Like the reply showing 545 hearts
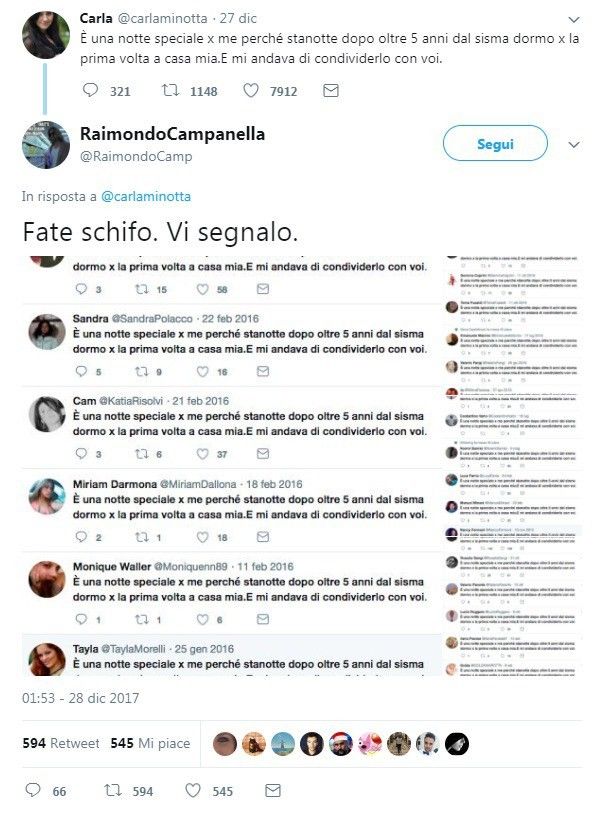This screenshot has height=820, width=608. coord(193,790)
